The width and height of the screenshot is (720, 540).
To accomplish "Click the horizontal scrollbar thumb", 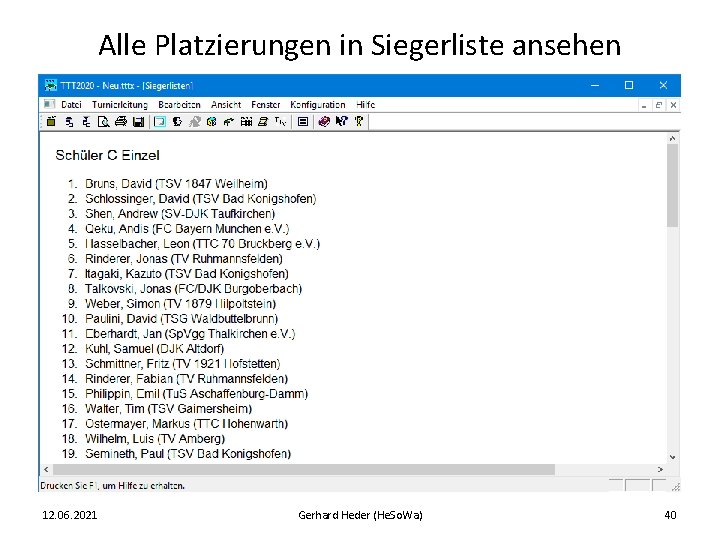I will click(x=304, y=469).
